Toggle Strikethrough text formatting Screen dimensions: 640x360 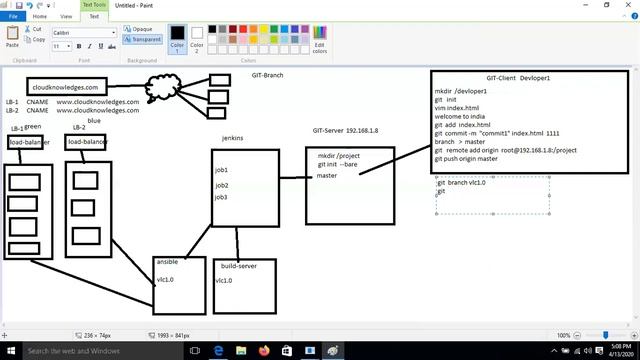[x=112, y=46]
